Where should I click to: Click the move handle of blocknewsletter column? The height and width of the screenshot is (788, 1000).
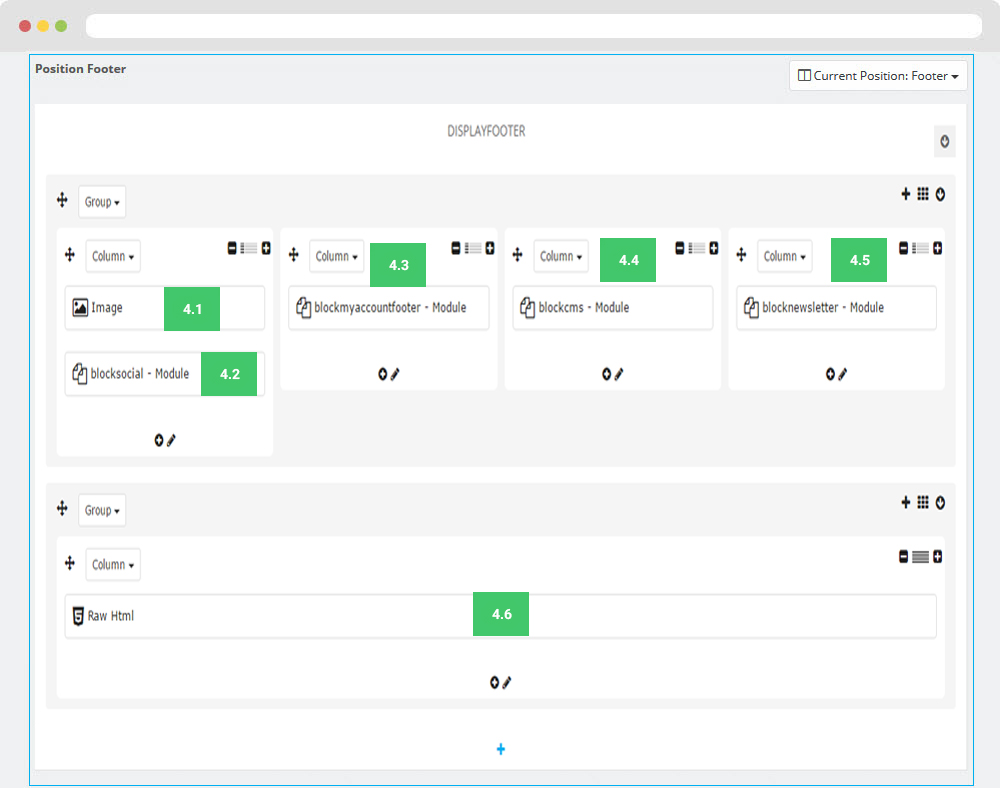(x=742, y=256)
